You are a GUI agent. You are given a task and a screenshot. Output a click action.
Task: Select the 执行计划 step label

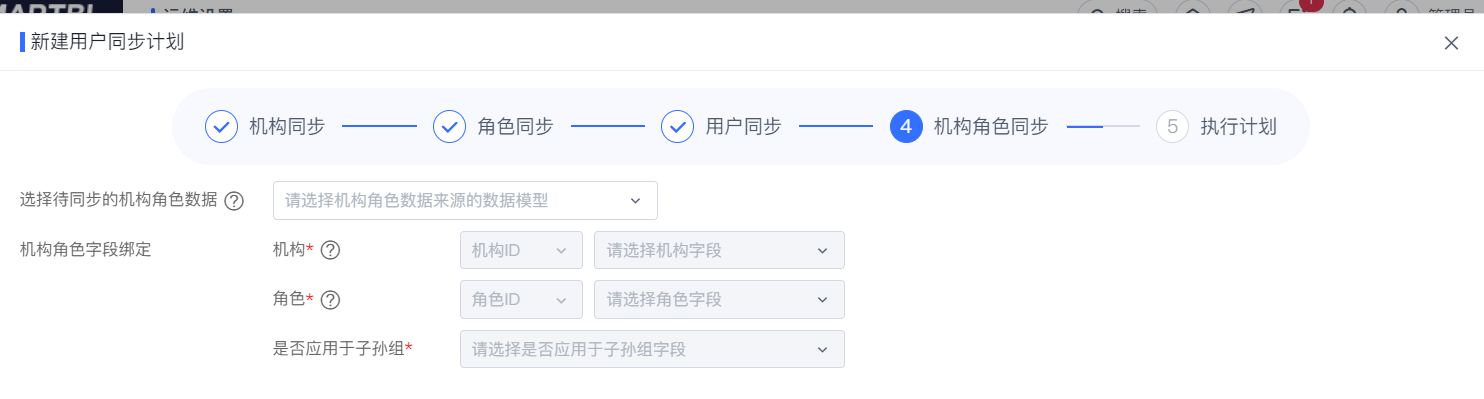click(1238, 127)
